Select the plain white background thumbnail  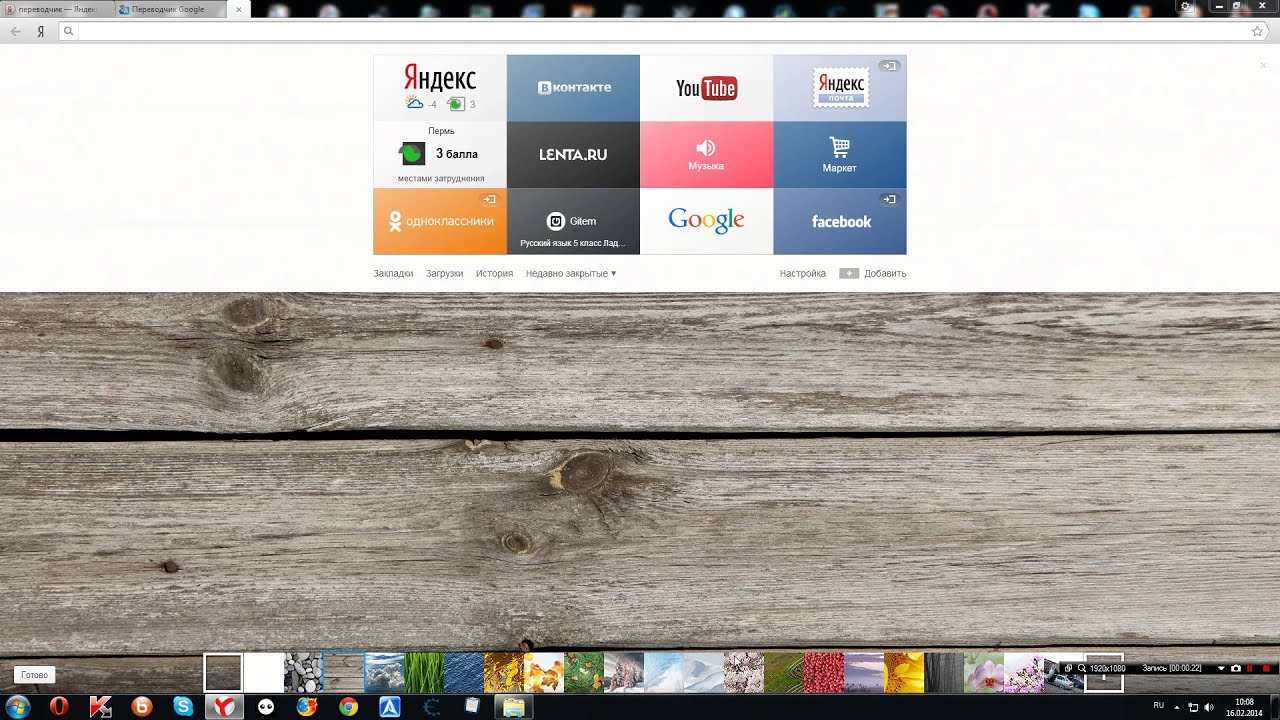[264, 673]
